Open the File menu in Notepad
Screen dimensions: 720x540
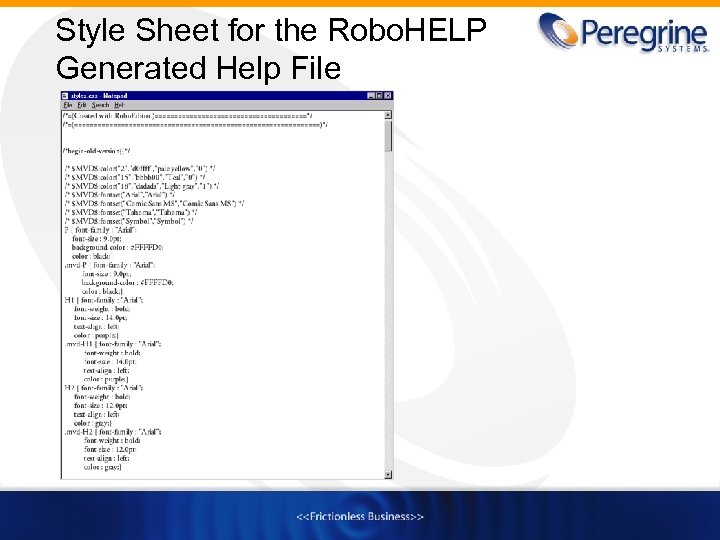point(68,105)
